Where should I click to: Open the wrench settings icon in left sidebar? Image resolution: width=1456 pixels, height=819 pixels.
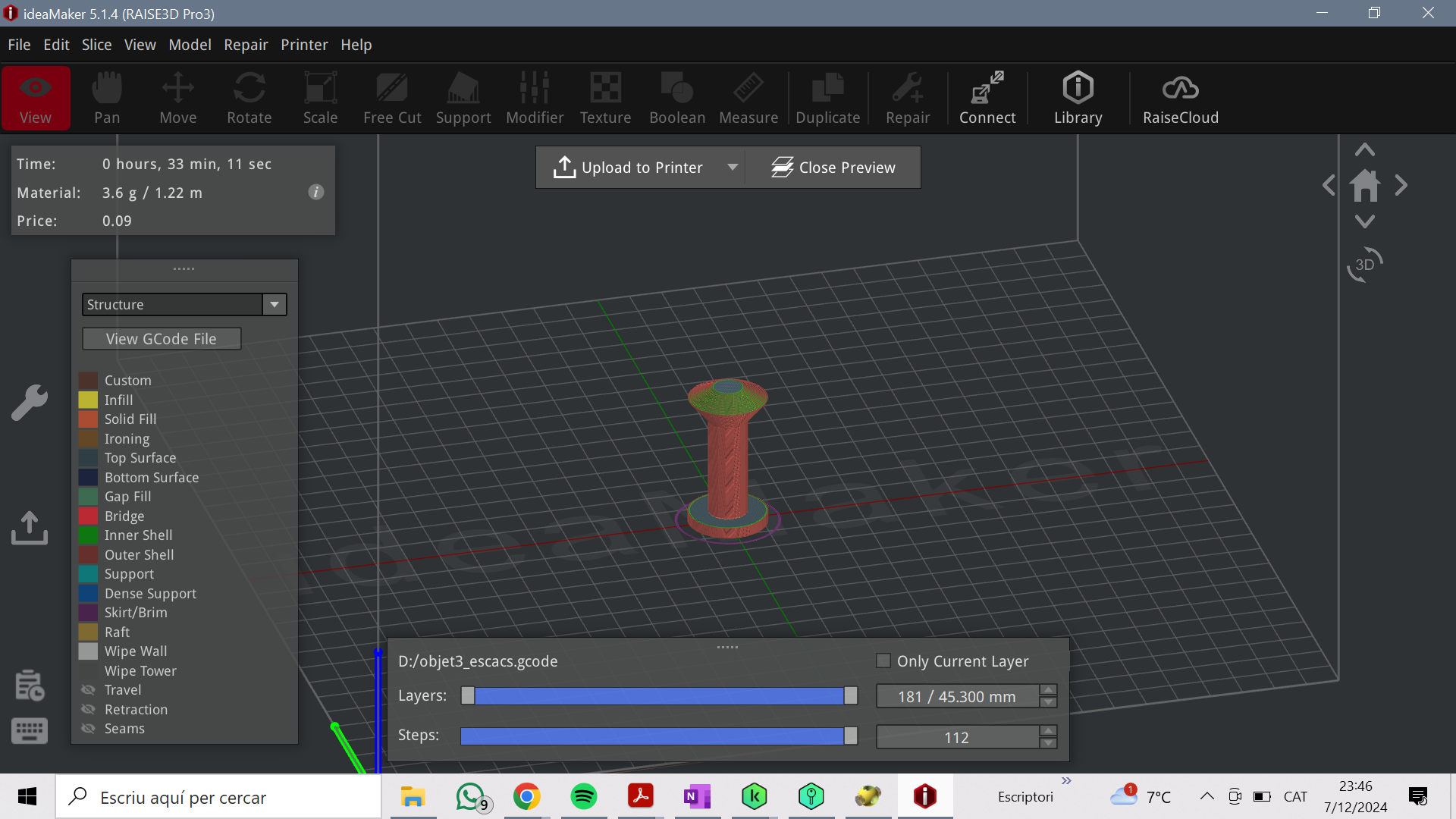coord(30,402)
